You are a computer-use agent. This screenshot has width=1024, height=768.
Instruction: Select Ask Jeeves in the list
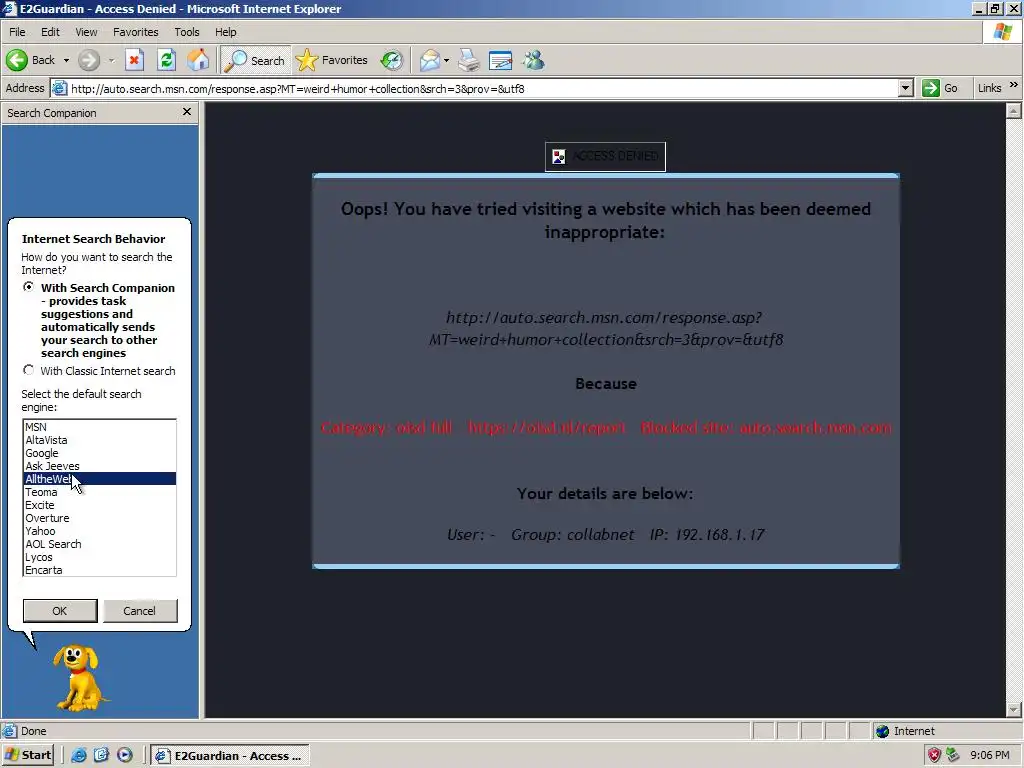99,466
